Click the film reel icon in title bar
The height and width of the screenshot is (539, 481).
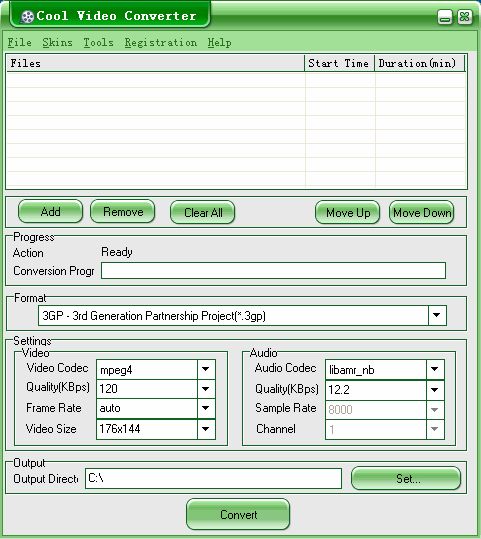click(x=28, y=16)
